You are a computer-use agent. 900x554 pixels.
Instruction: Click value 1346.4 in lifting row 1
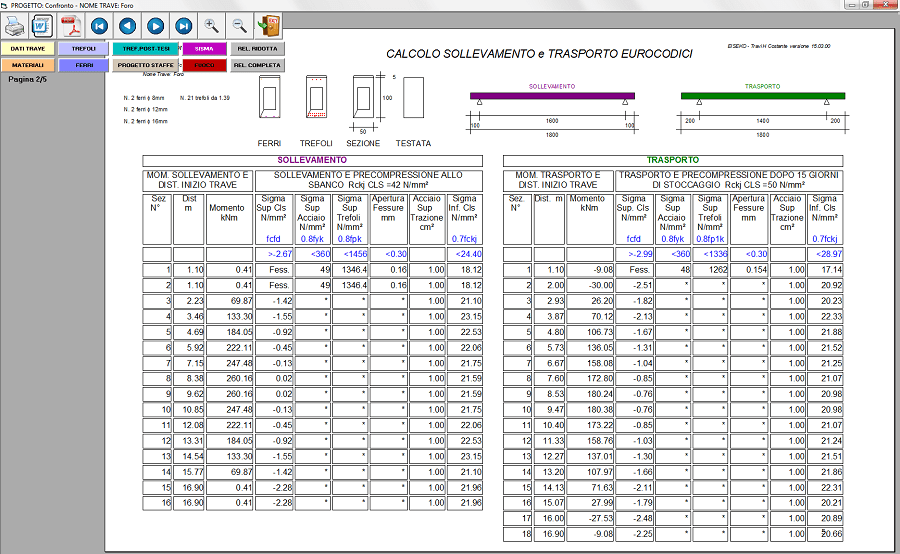point(354,269)
